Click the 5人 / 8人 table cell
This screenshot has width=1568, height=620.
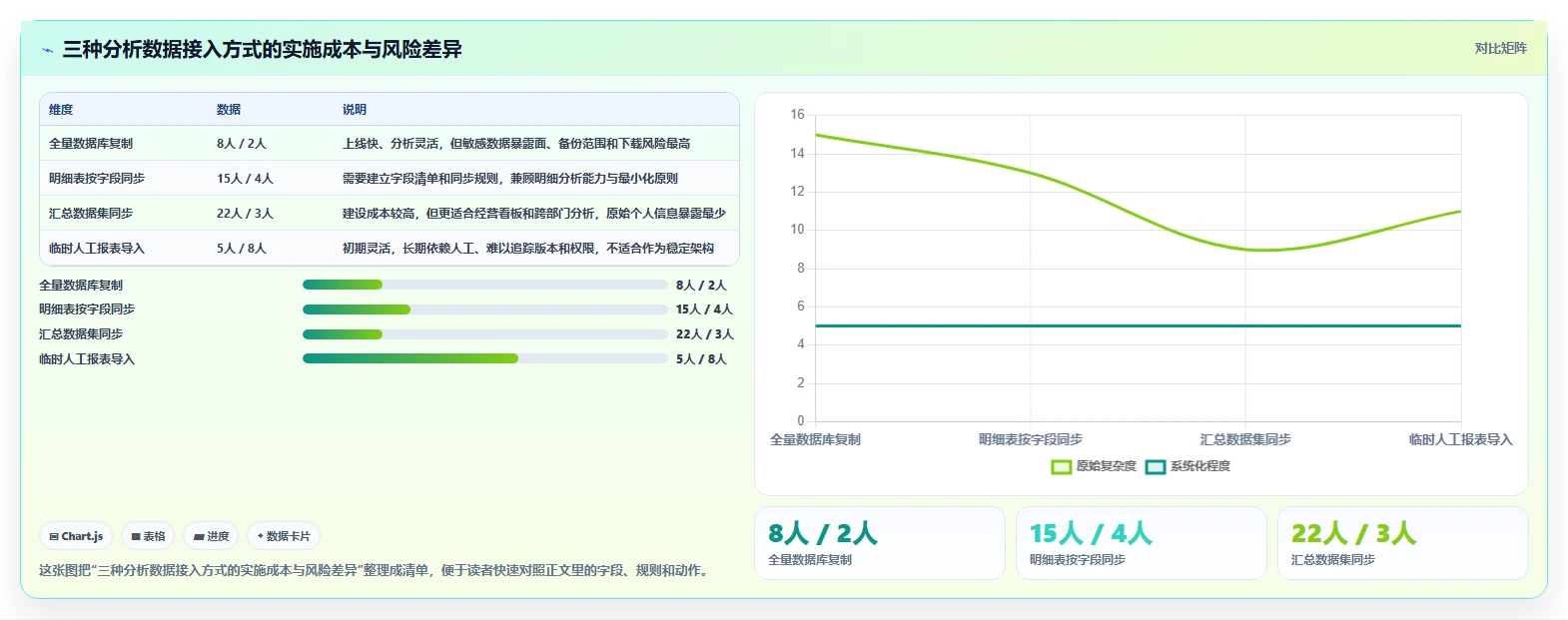click(242, 249)
